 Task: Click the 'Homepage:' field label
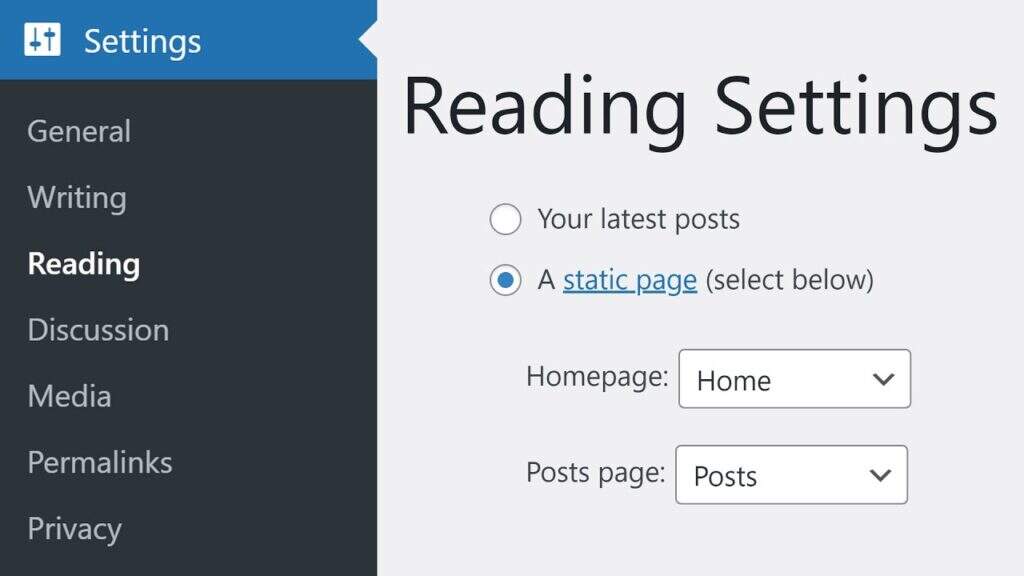coord(597,376)
